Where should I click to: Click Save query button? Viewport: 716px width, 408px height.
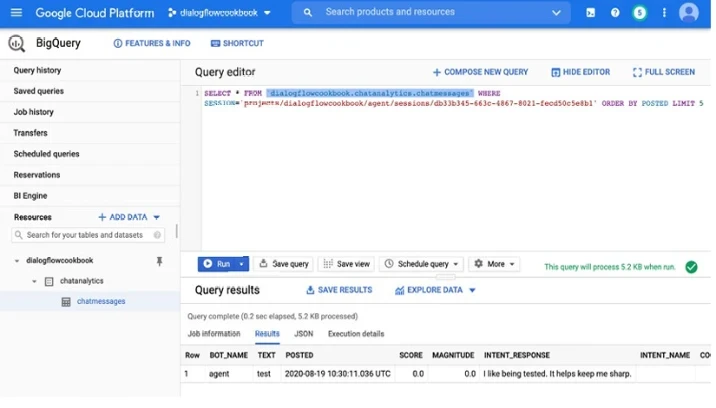284,264
